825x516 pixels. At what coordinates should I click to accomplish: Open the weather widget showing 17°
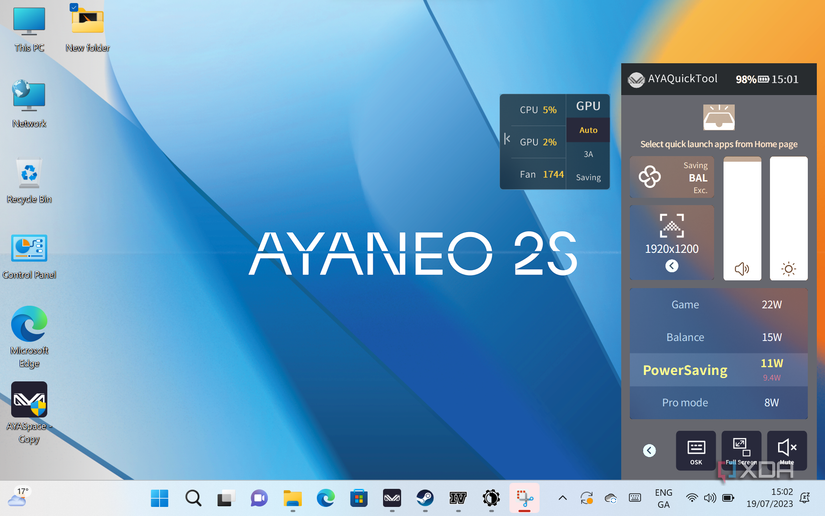tap(18, 497)
